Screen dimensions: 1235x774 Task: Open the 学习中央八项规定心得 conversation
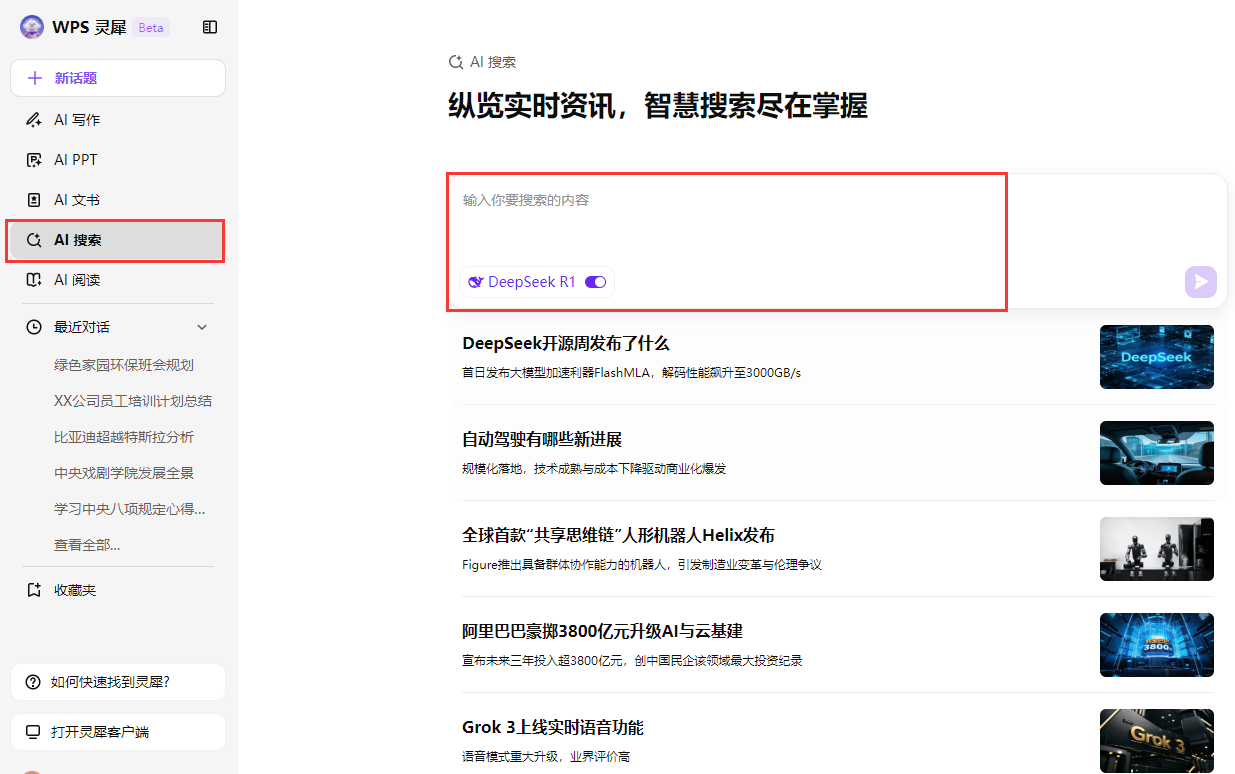[130, 509]
